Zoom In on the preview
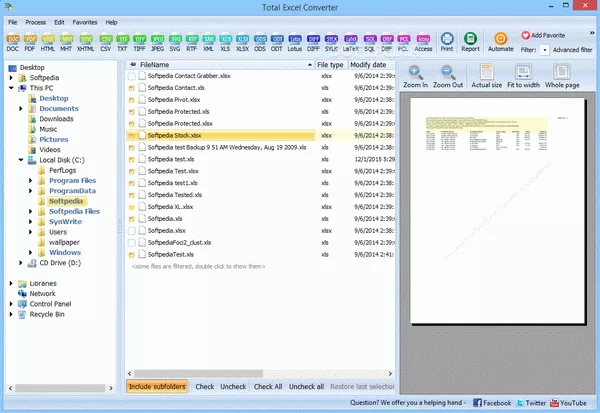 tap(416, 76)
